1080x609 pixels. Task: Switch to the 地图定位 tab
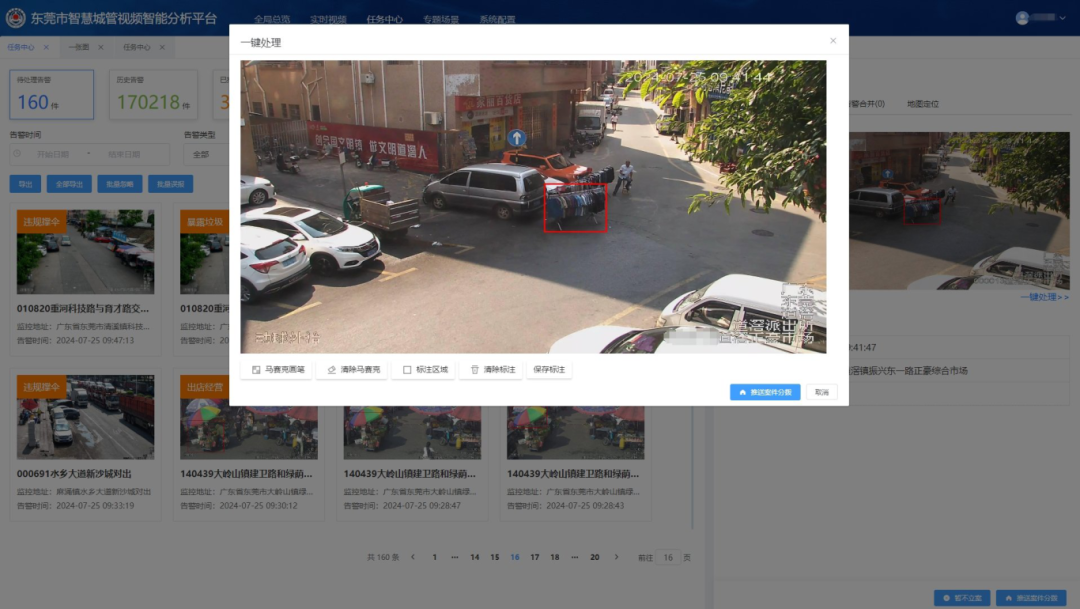point(922,104)
